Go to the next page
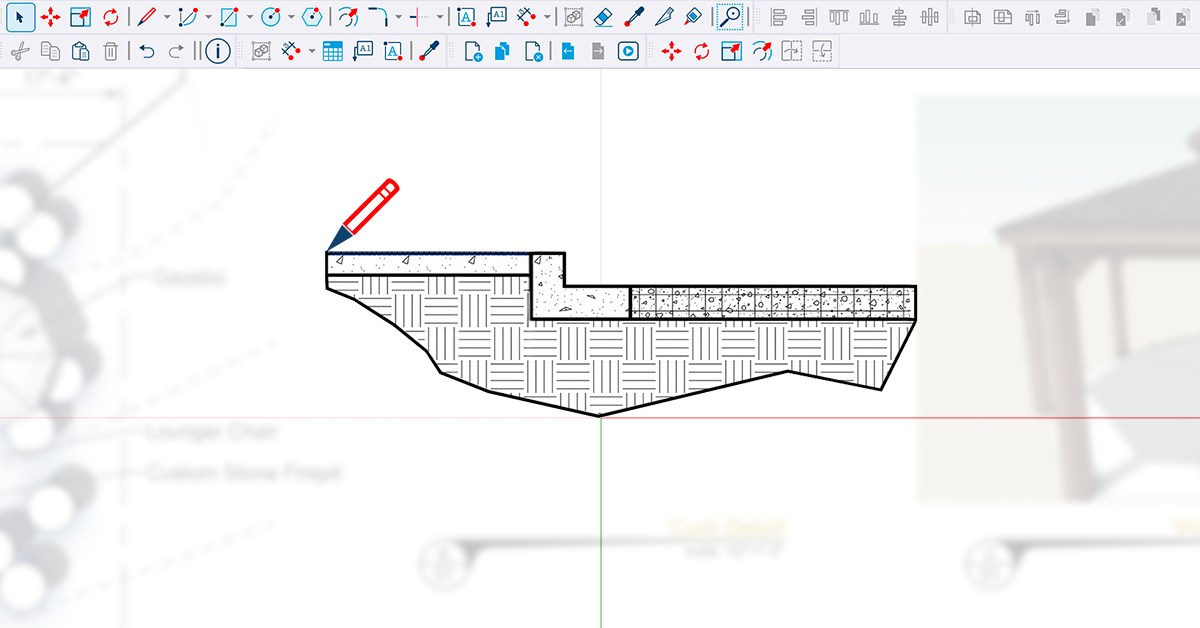 coord(598,51)
